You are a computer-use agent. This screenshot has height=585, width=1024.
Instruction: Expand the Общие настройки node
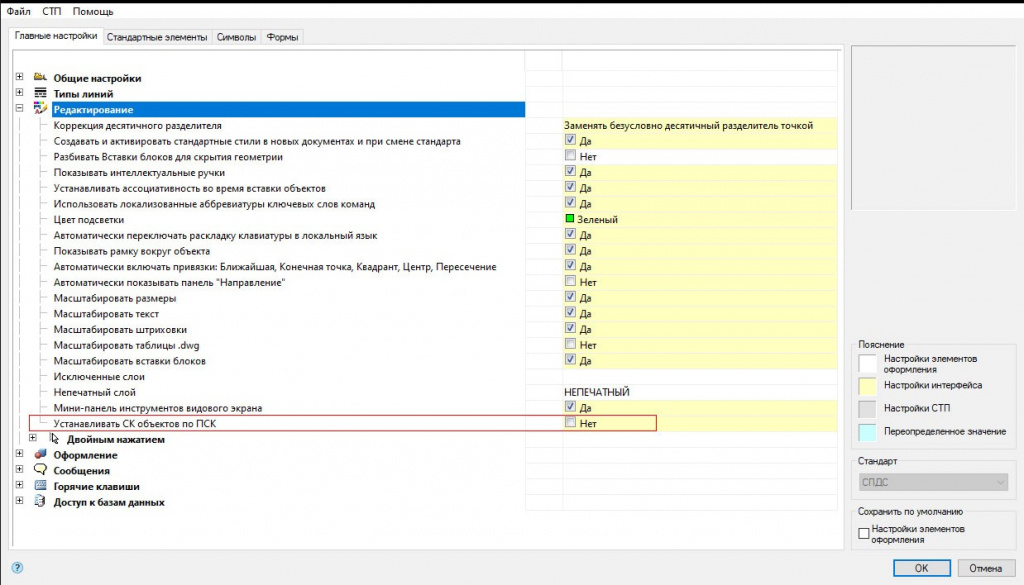click(x=20, y=77)
